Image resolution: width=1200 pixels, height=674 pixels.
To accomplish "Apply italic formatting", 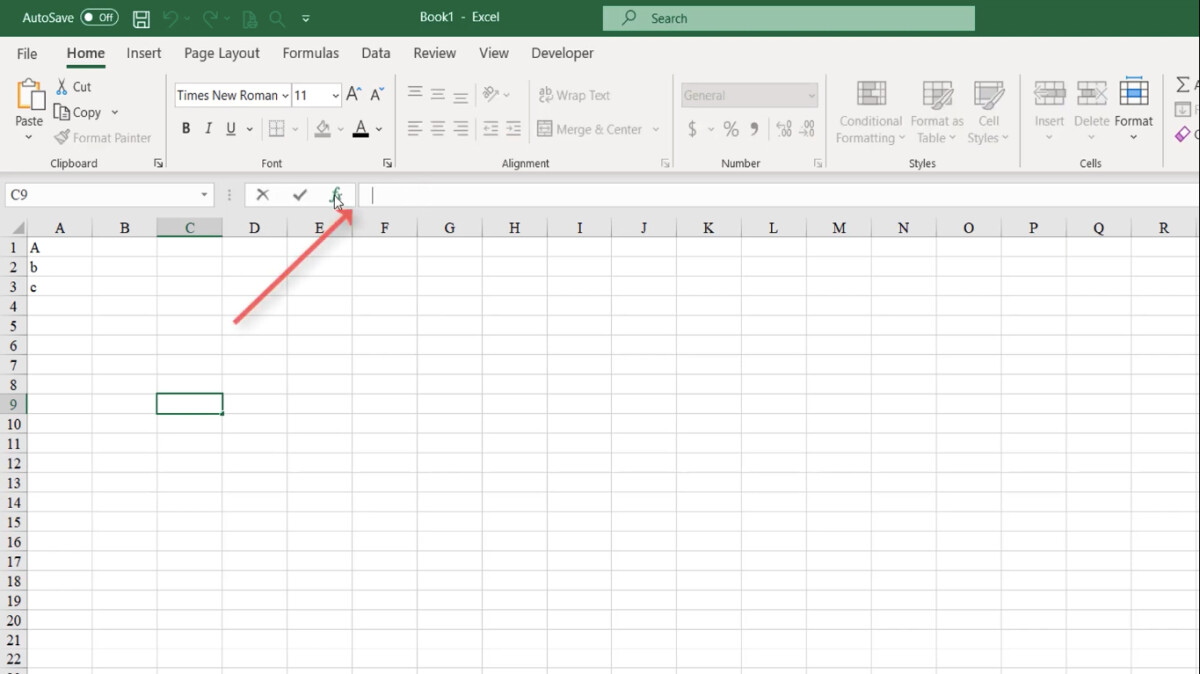I will tap(208, 128).
